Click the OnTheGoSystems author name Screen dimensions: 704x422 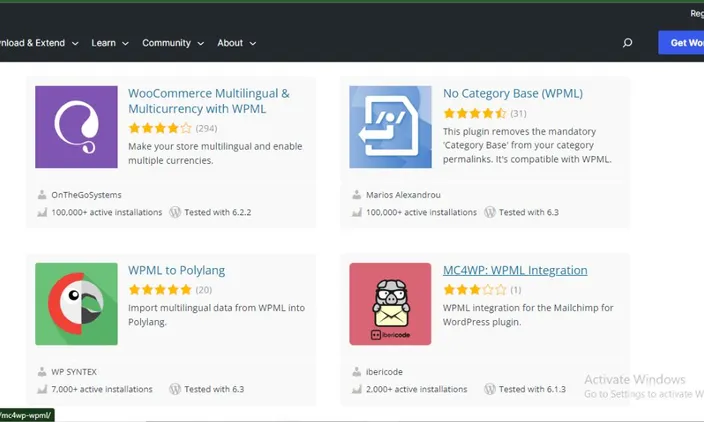[86, 195]
